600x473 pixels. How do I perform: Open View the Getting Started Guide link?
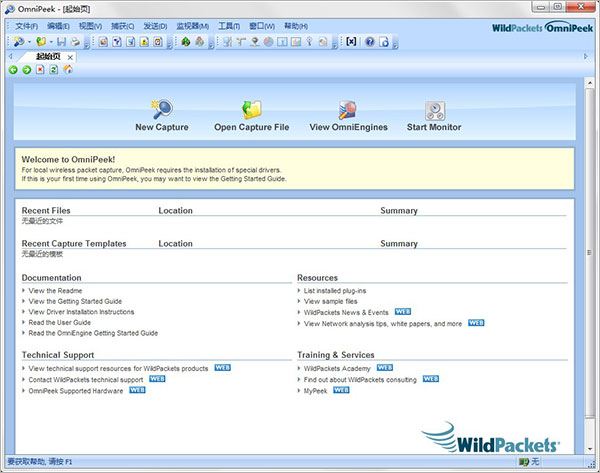[x=75, y=302]
